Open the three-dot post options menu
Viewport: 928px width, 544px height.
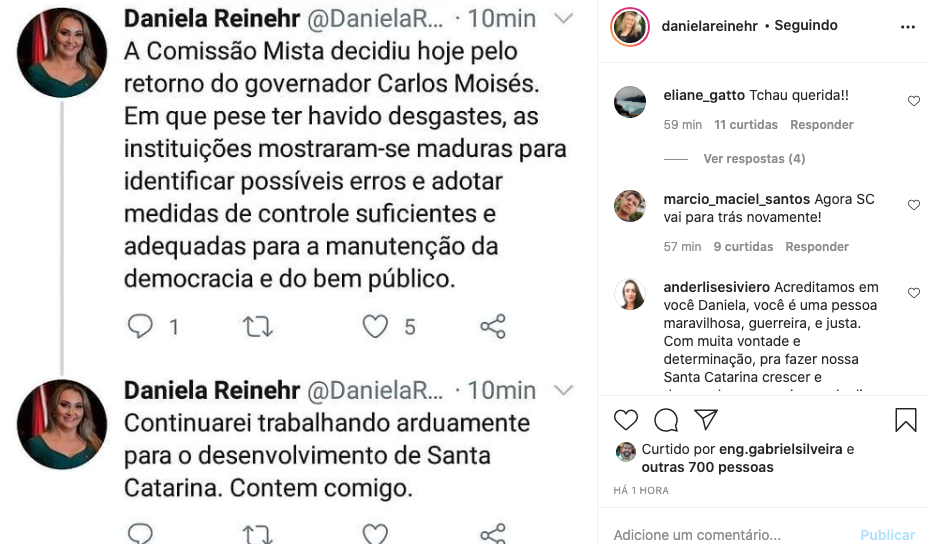pos(908,27)
